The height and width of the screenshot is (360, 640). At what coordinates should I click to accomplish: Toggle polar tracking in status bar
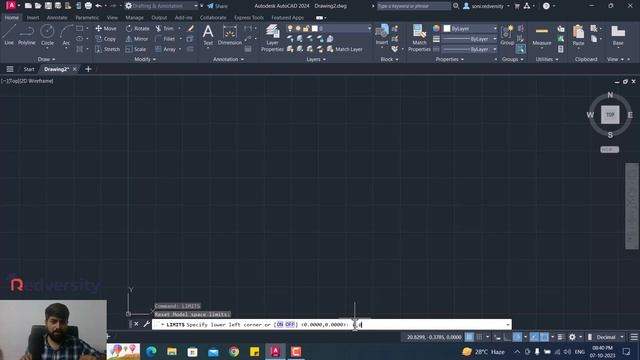517,337
